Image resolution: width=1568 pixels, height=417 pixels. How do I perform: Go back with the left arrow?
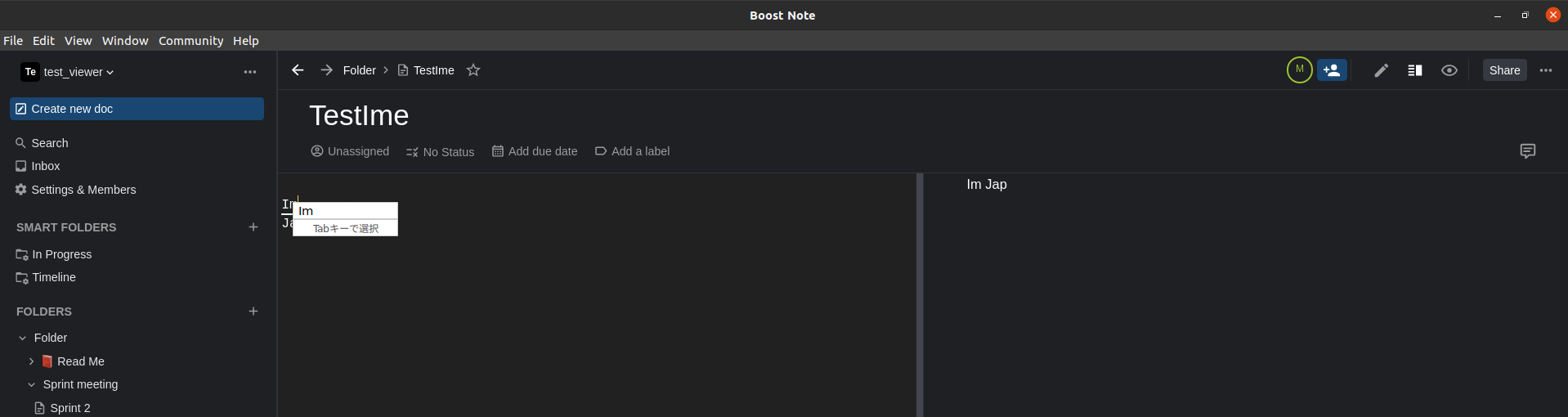298,70
